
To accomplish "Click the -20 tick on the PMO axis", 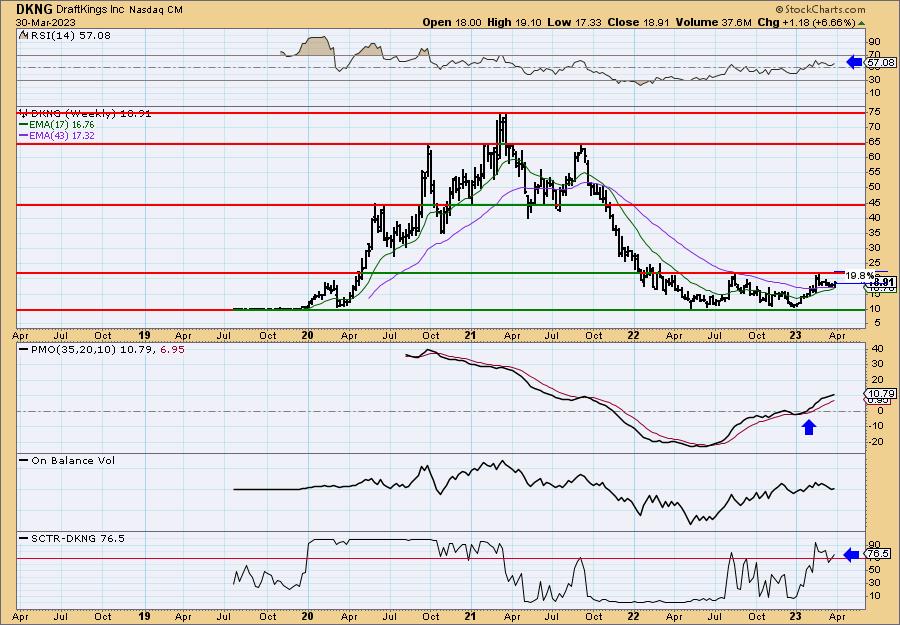I will coord(875,441).
